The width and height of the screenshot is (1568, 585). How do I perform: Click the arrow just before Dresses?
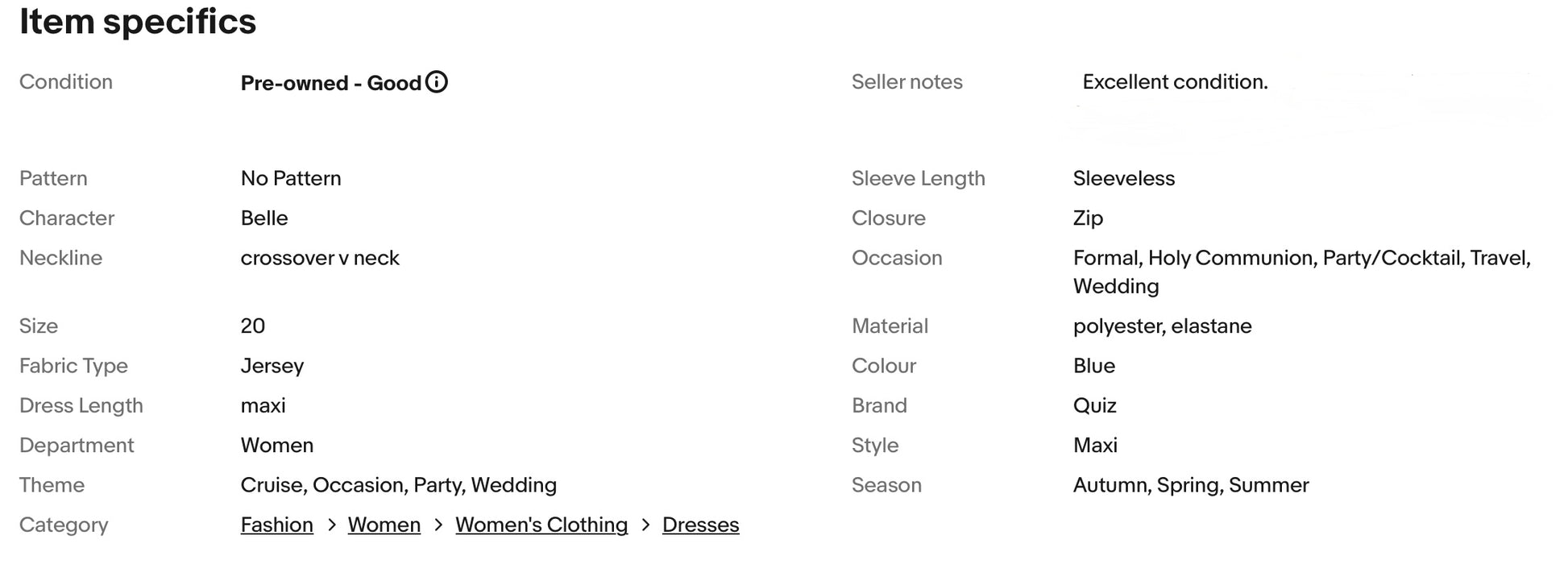tap(645, 525)
